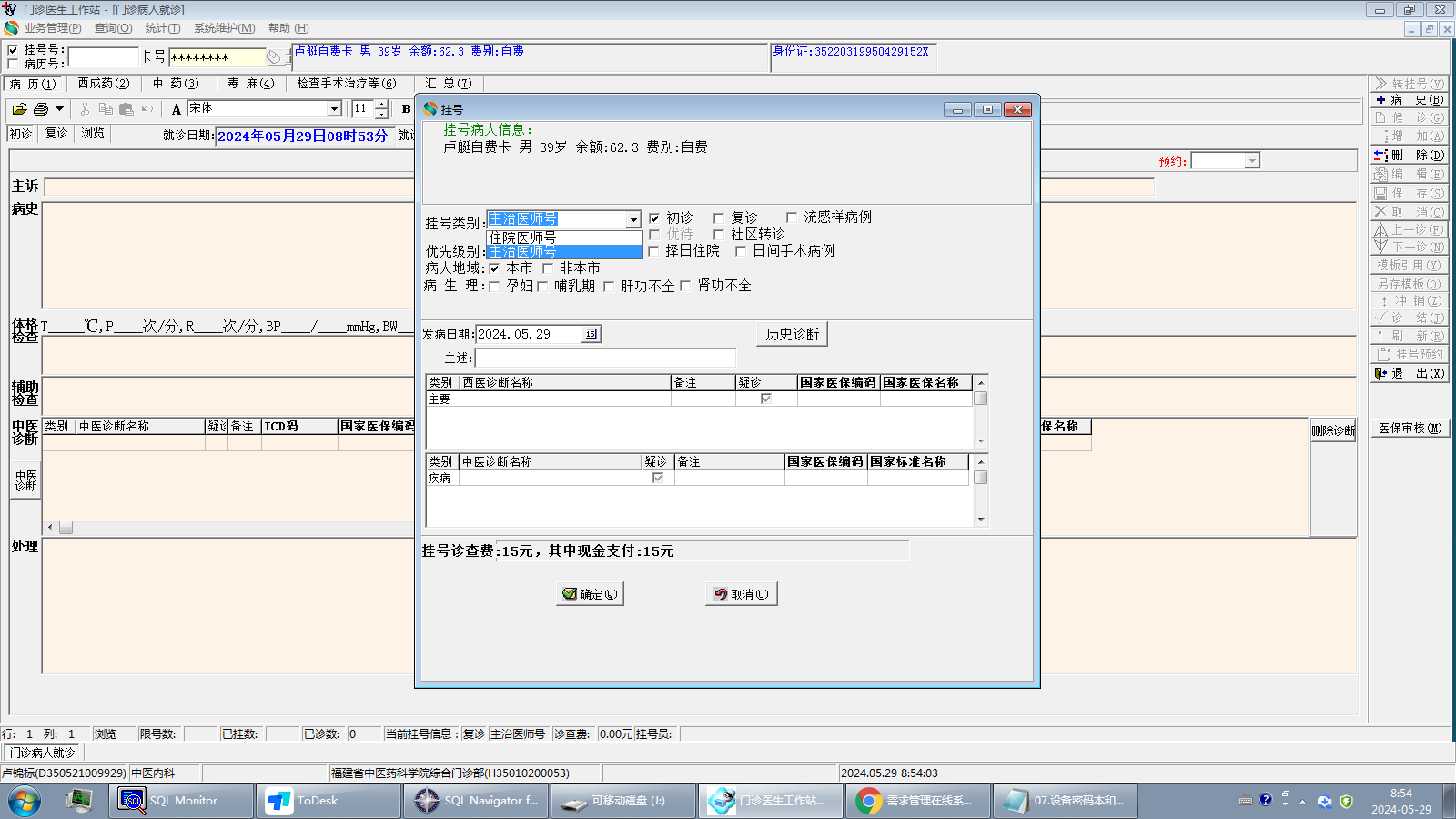Select 住院医师号 from the dropdown list

[x=564, y=238]
